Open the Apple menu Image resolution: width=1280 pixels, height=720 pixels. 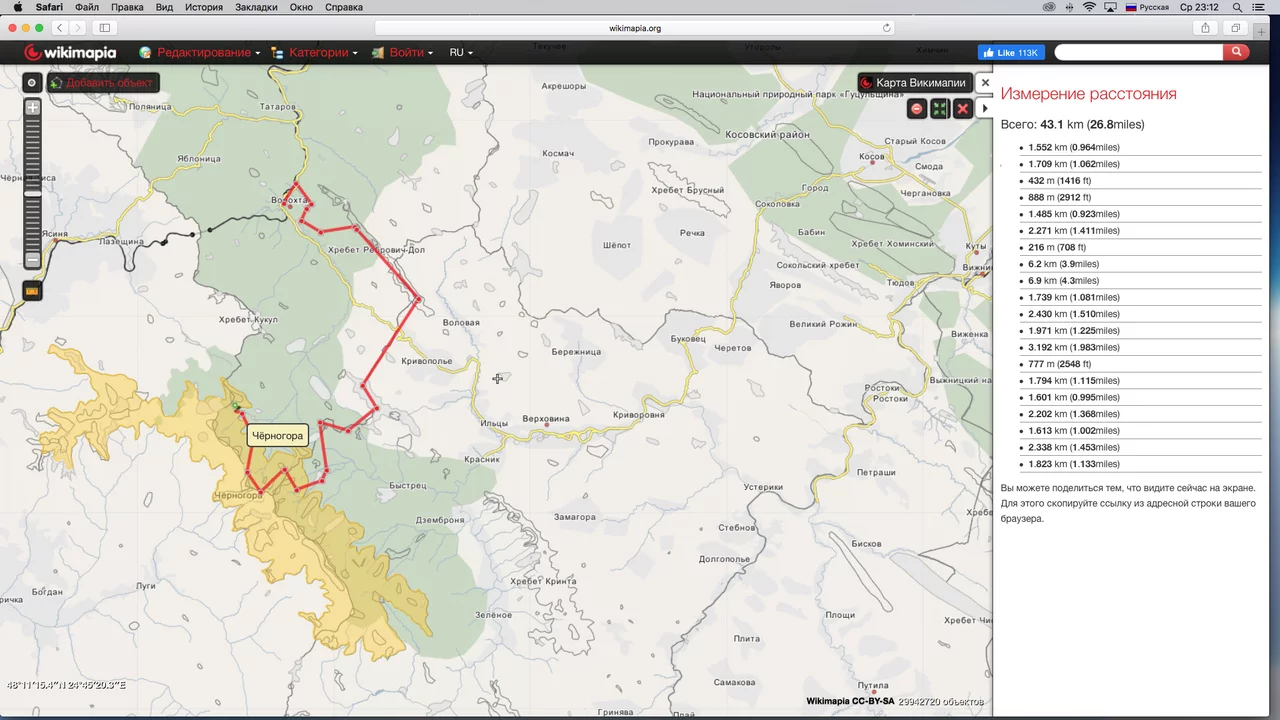[17, 7]
